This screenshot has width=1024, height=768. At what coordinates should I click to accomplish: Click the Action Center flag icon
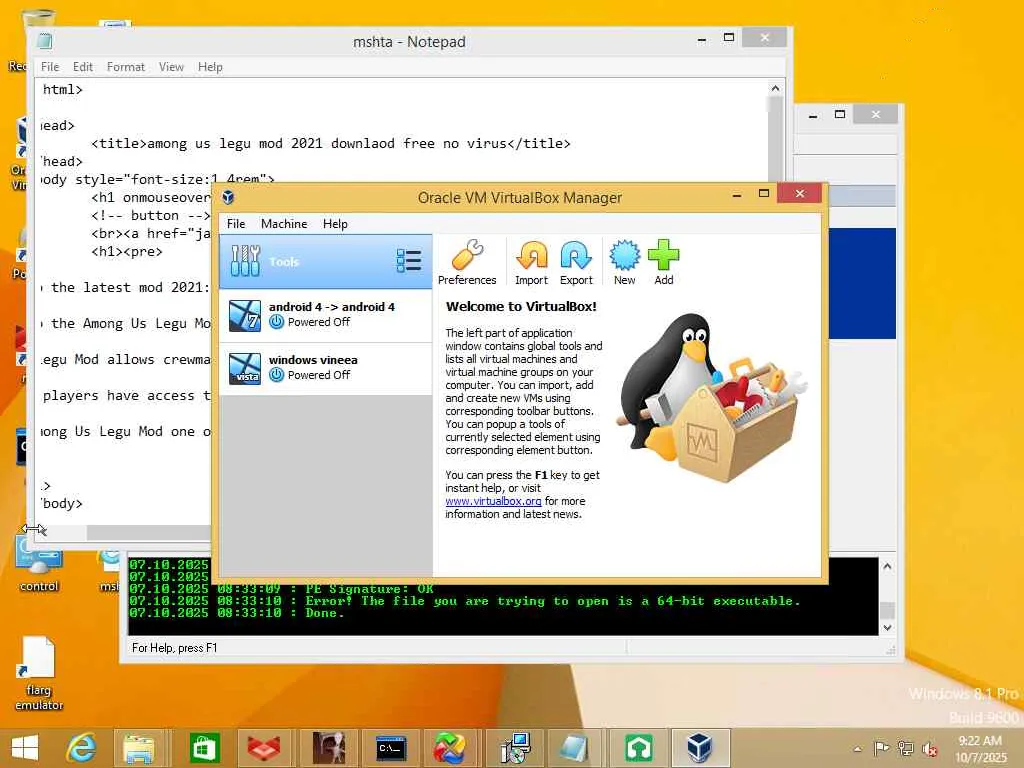pos(880,748)
